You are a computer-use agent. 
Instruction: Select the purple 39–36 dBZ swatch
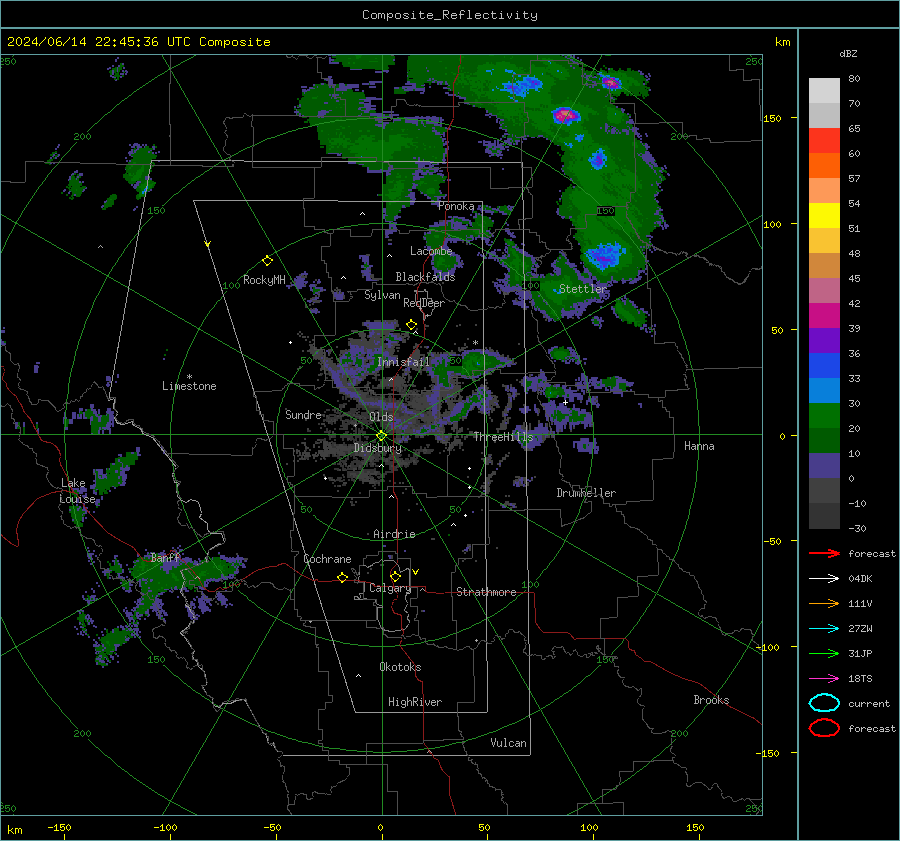tap(824, 341)
